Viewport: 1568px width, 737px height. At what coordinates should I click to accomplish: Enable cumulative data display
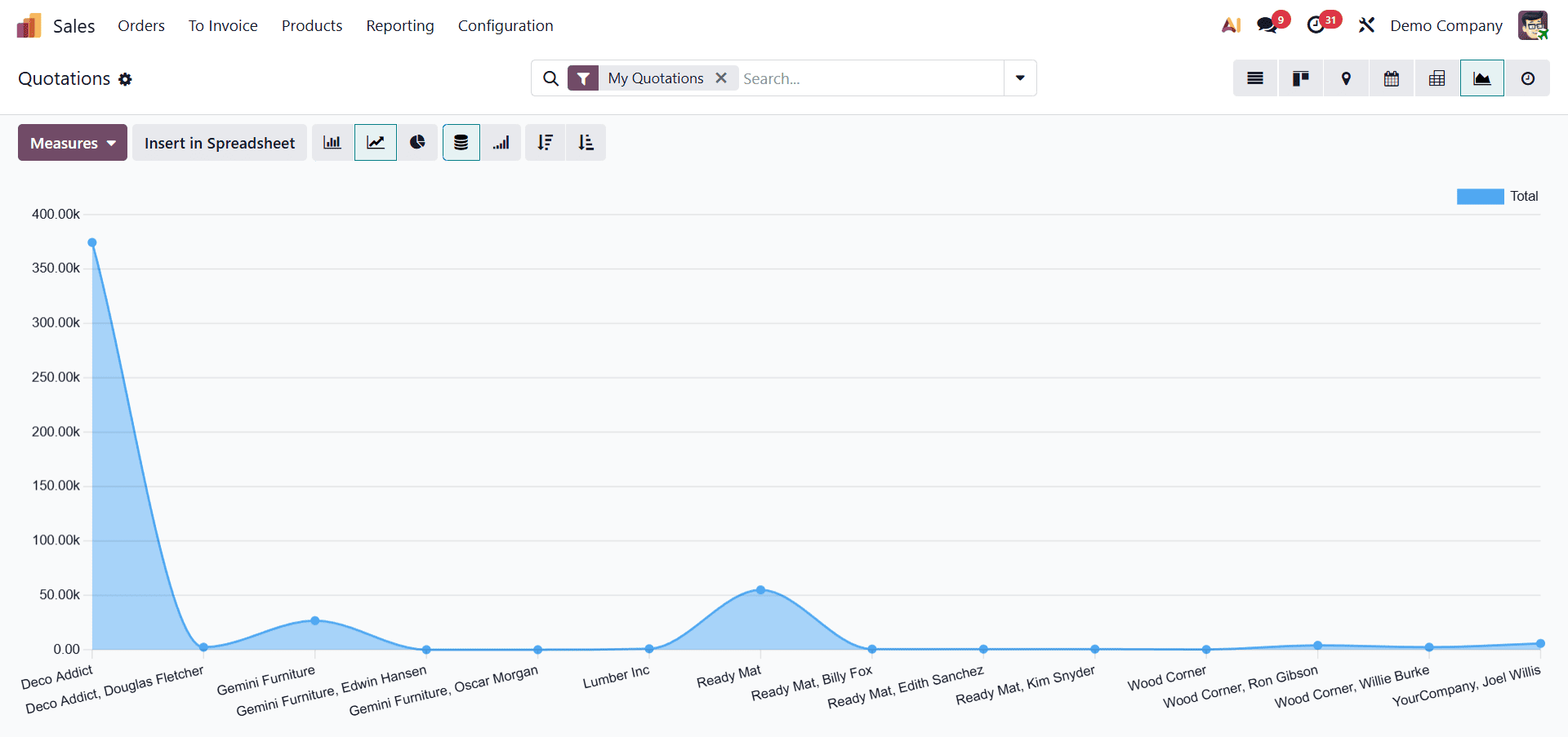pos(501,142)
